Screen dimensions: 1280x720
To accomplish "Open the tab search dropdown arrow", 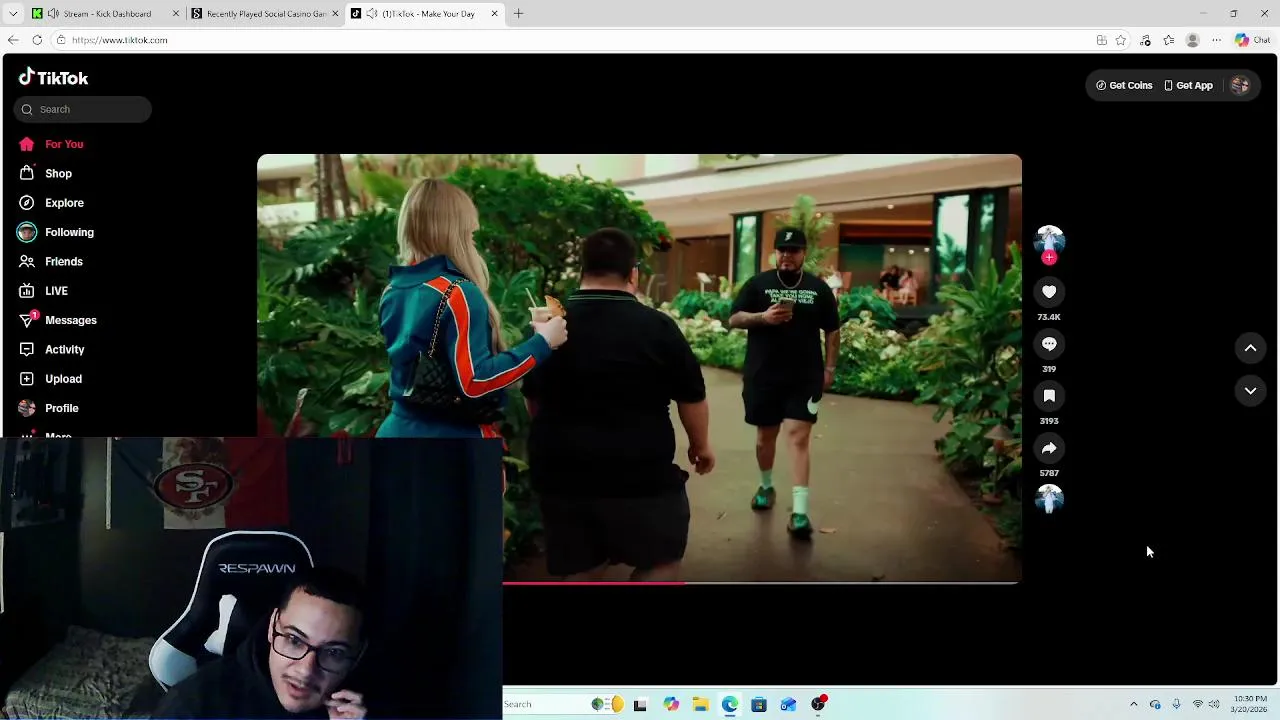I will coord(13,14).
